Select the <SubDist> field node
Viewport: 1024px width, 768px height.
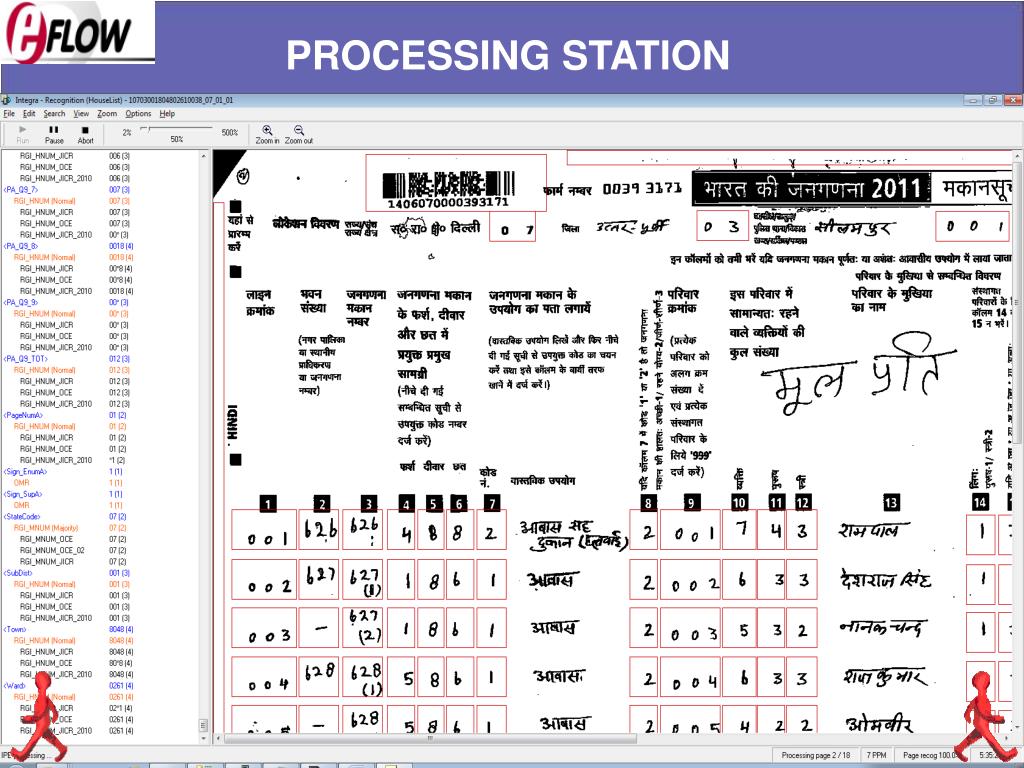click(x=18, y=573)
